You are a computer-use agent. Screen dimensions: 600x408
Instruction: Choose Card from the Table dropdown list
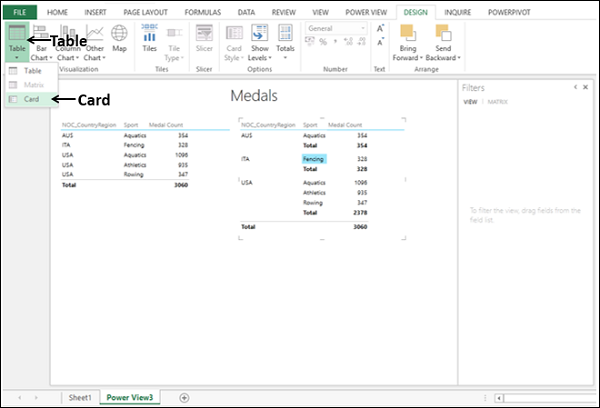32,99
